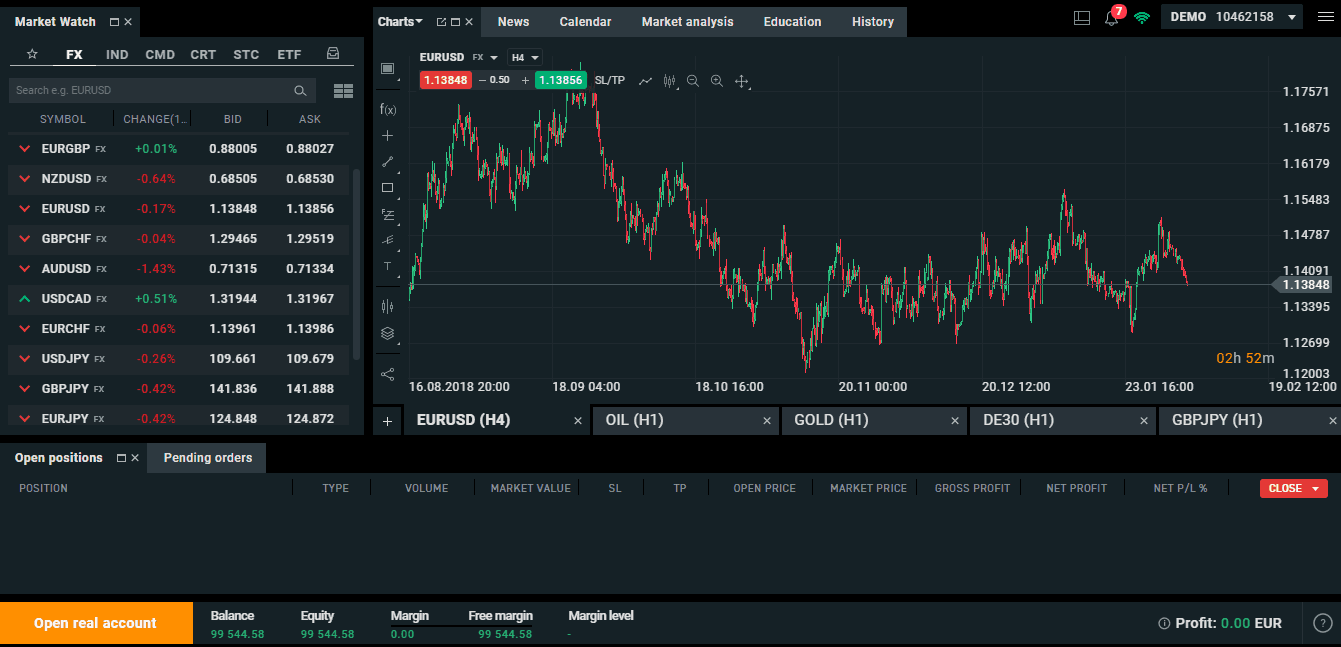This screenshot has width=1341, height=647.
Task: Expand the GBPJPY row arrow
Action: 24,389
